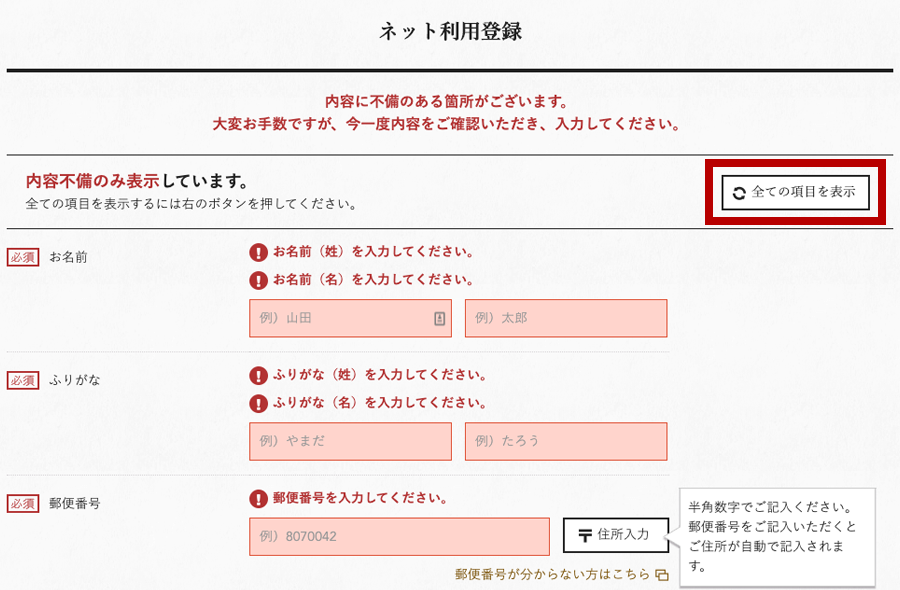Viewport: 900px width, 590px height.
Task: Click the 必須 badge next to お名前
Action: (x=23, y=257)
